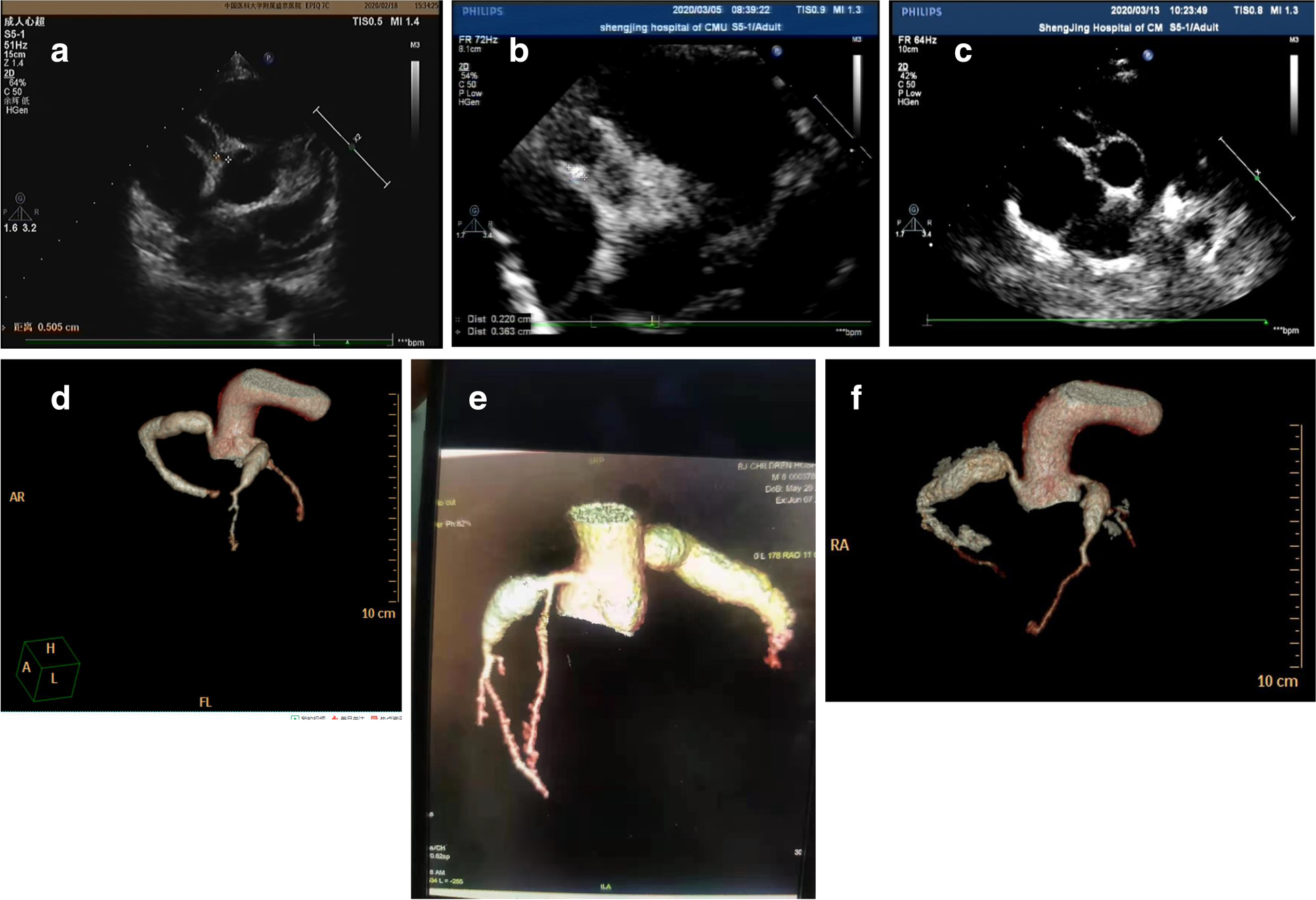Click the '10cm' depth value in panel c
The width and height of the screenshot is (1316, 900).
click(908, 49)
